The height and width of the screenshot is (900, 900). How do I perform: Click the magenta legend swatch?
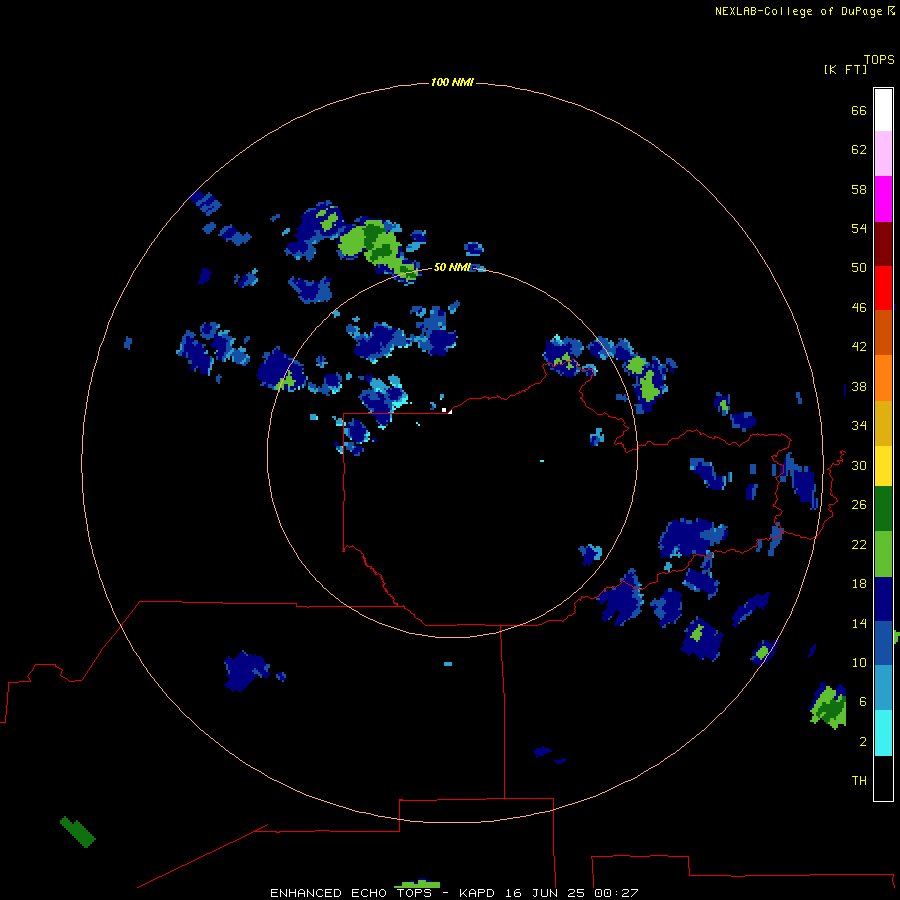click(x=883, y=199)
